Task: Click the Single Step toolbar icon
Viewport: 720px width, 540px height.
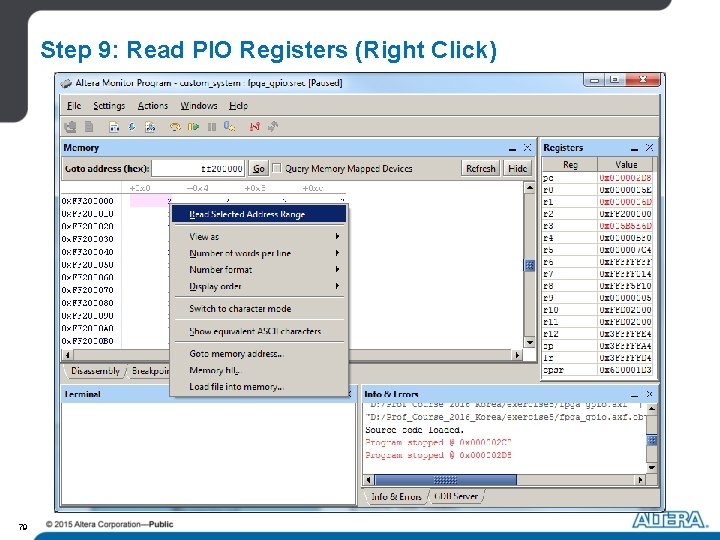Action: (x=230, y=127)
